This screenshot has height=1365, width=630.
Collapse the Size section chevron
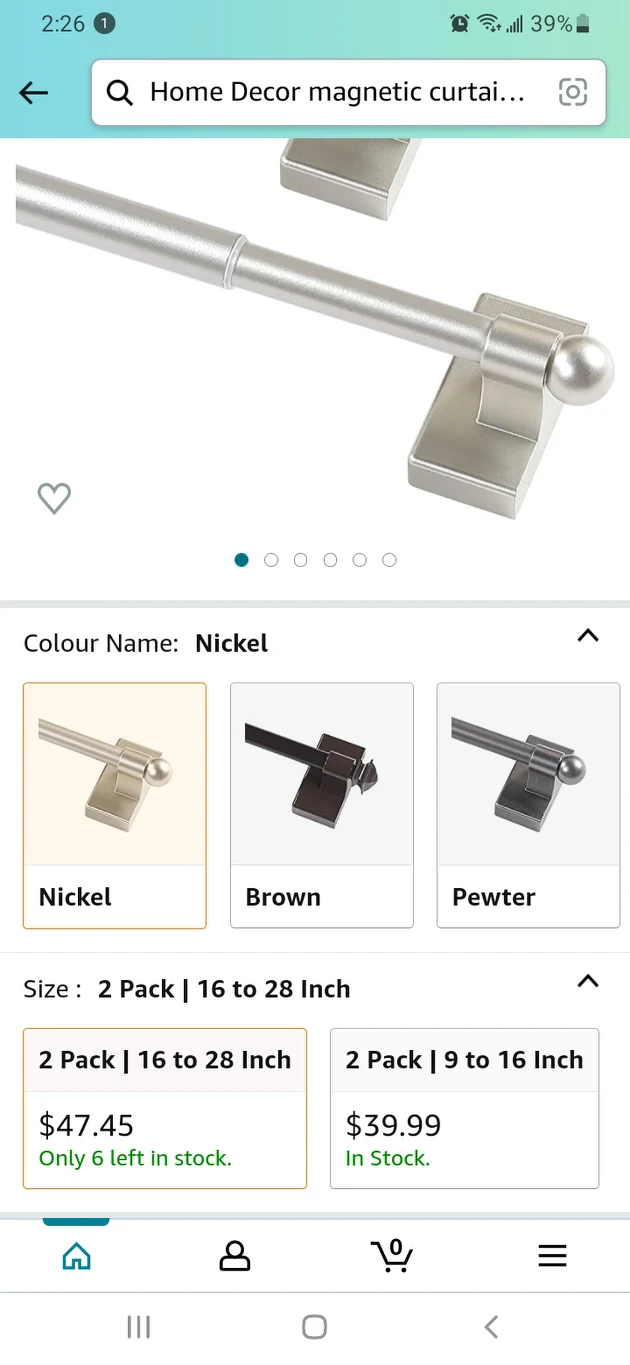[588, 982]
